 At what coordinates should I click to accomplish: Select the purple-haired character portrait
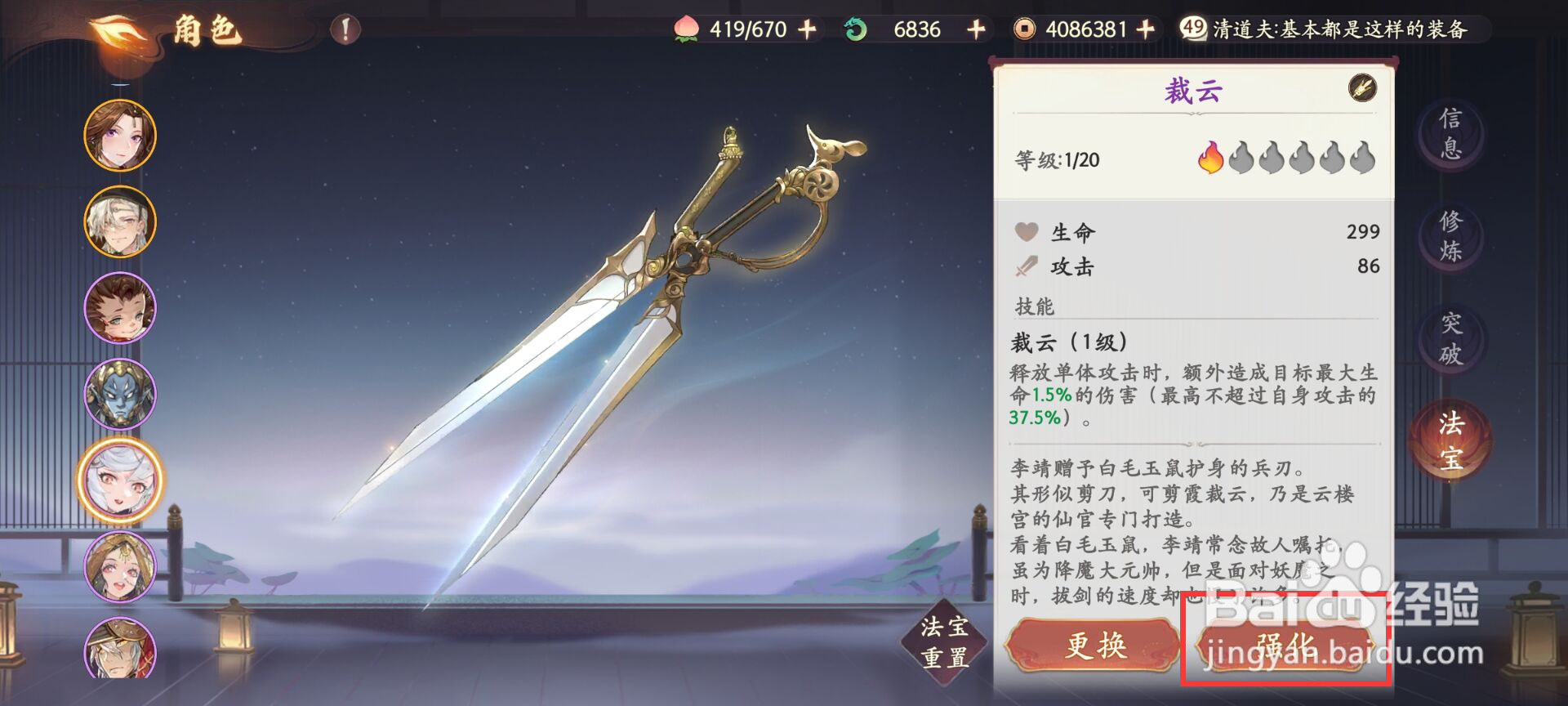point(120,135)
